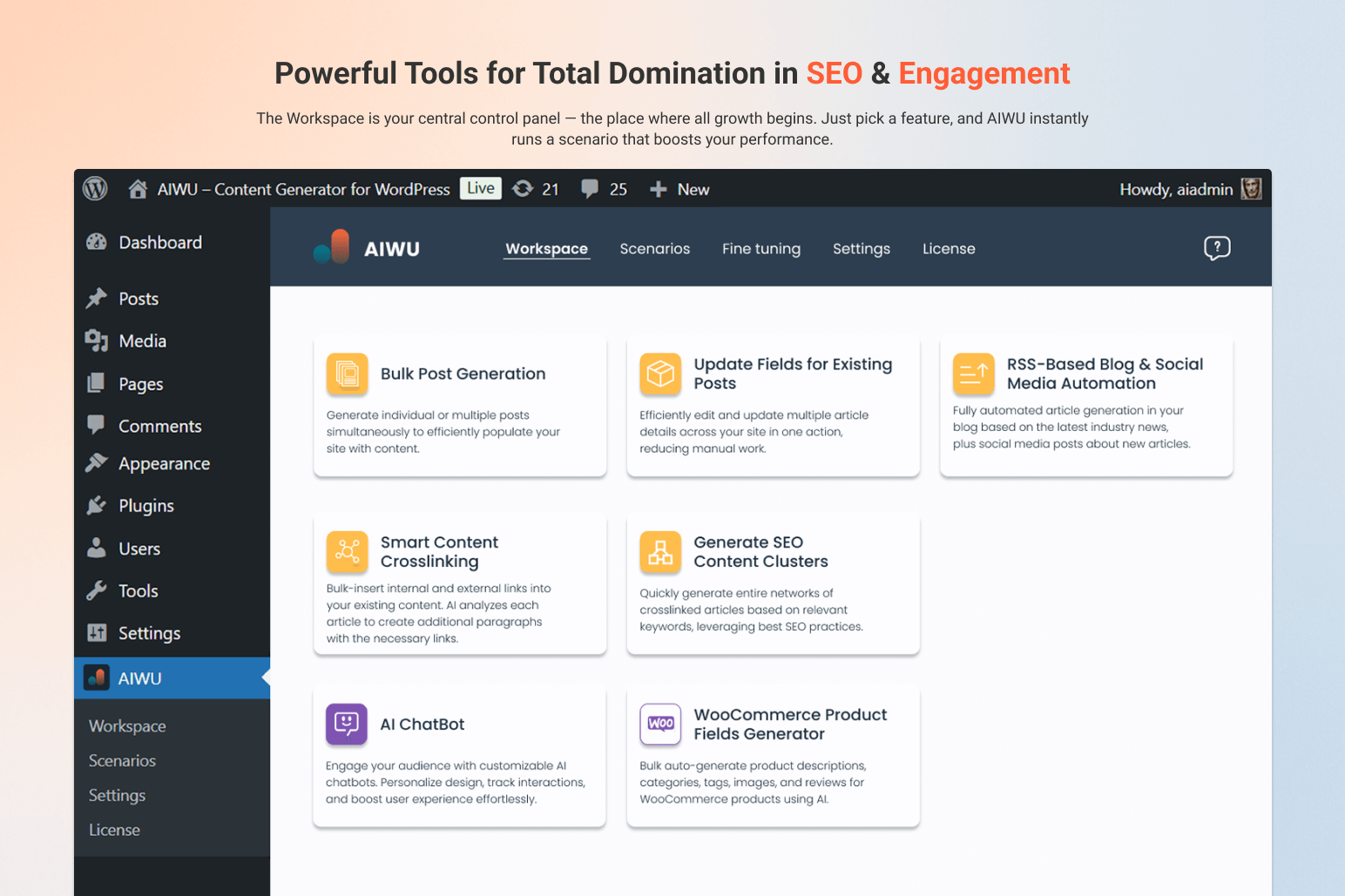Click the Media icon in sidebar
The height and width of the screenshot is (896, 1345).
coord(97,340)
